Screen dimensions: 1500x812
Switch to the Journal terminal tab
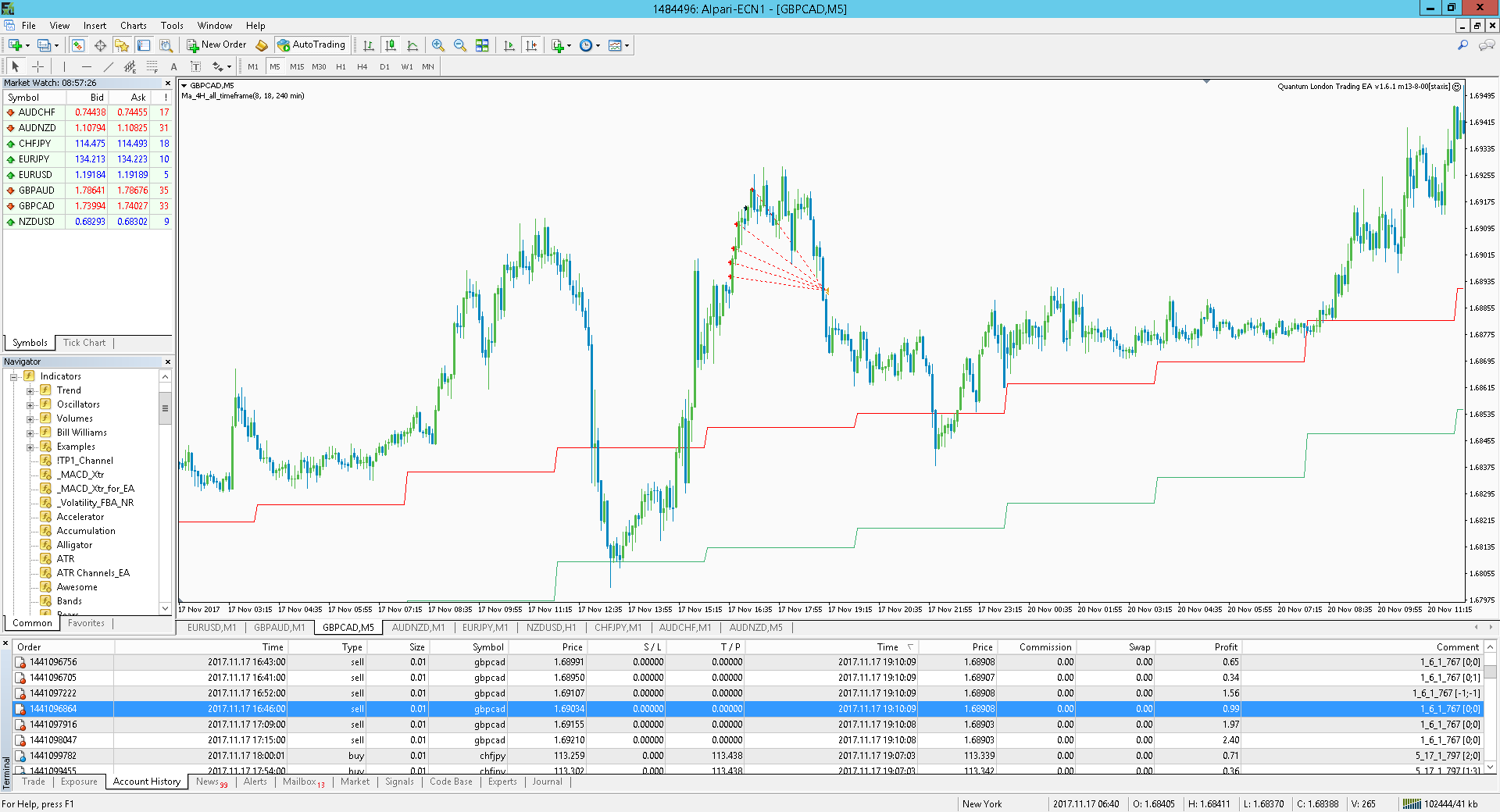click(x=547, y=782)
